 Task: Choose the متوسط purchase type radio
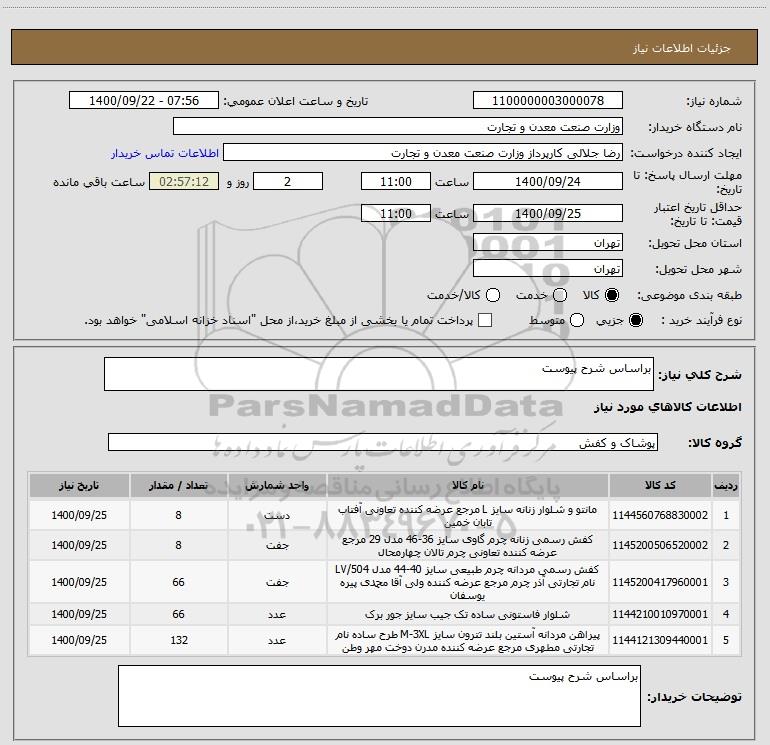coord(577,320)
